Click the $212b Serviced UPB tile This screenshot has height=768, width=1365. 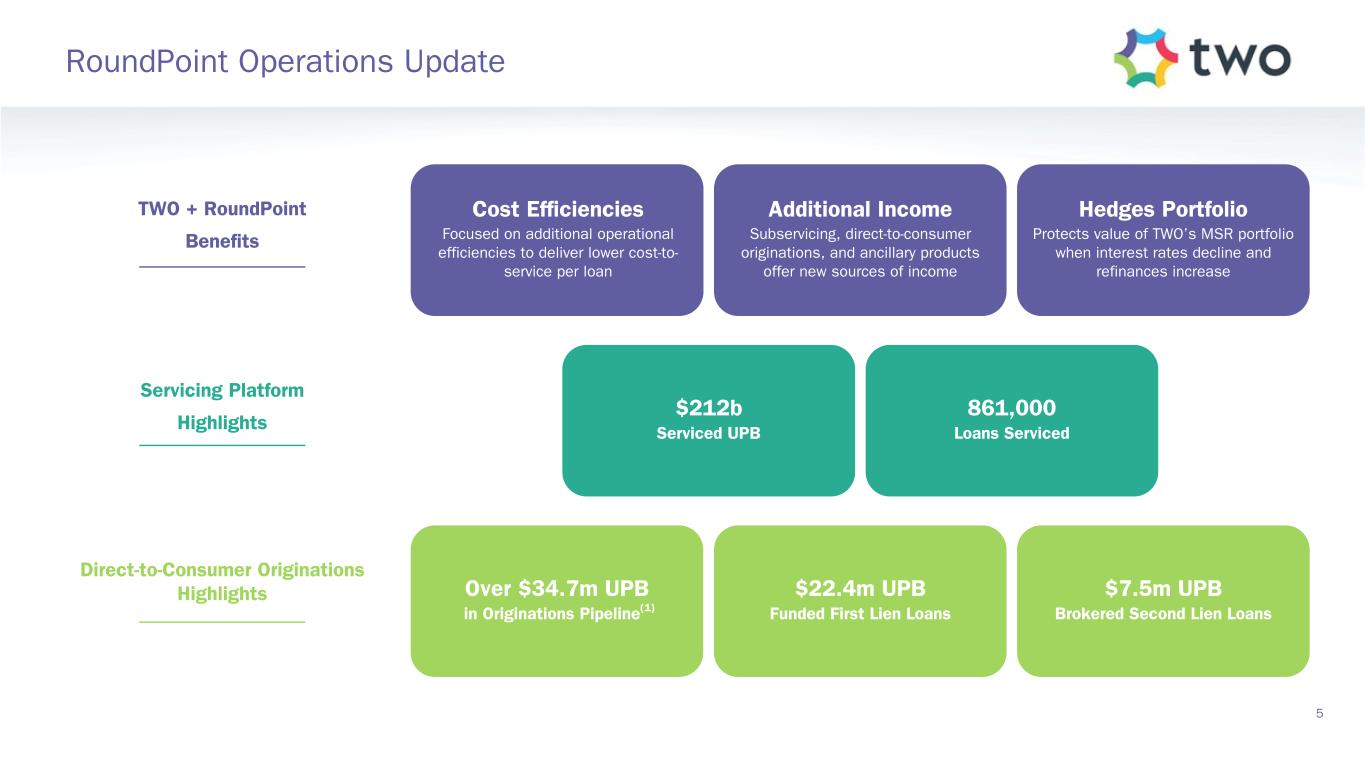pyautogui.click(x=708, y=420)
